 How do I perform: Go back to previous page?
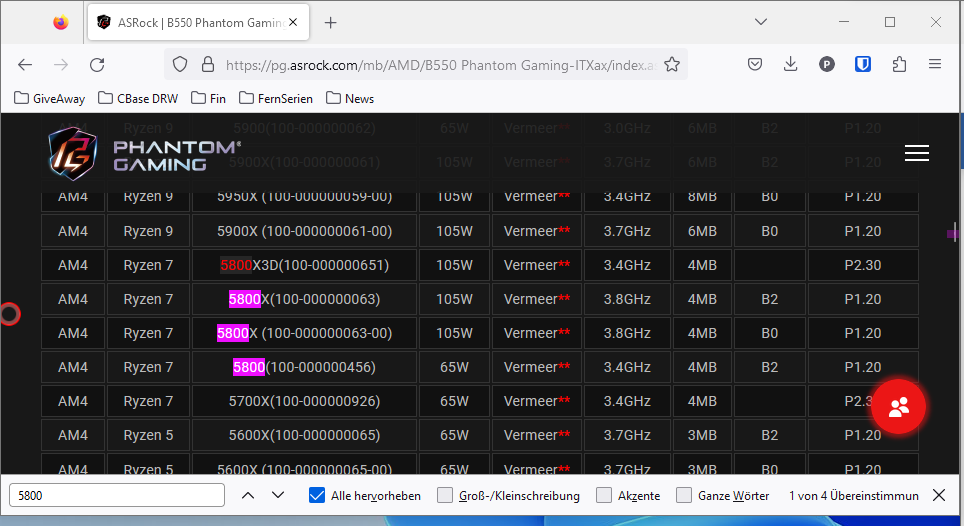click(x=25, y=65)
